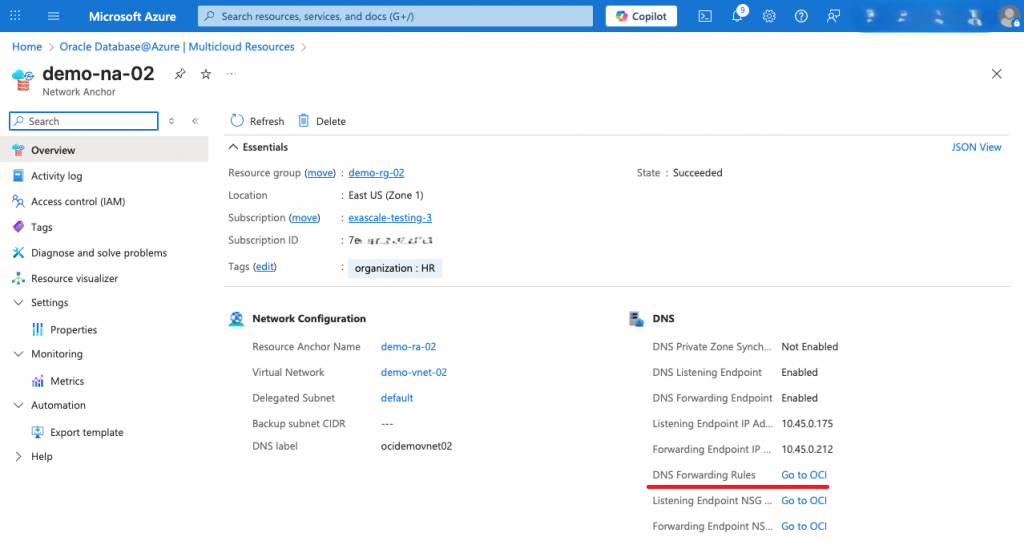Image resolution: width=1024 pixels, height=545 pixels.
Task: Collapse the left sidebar menu
Action: [195, 121]
